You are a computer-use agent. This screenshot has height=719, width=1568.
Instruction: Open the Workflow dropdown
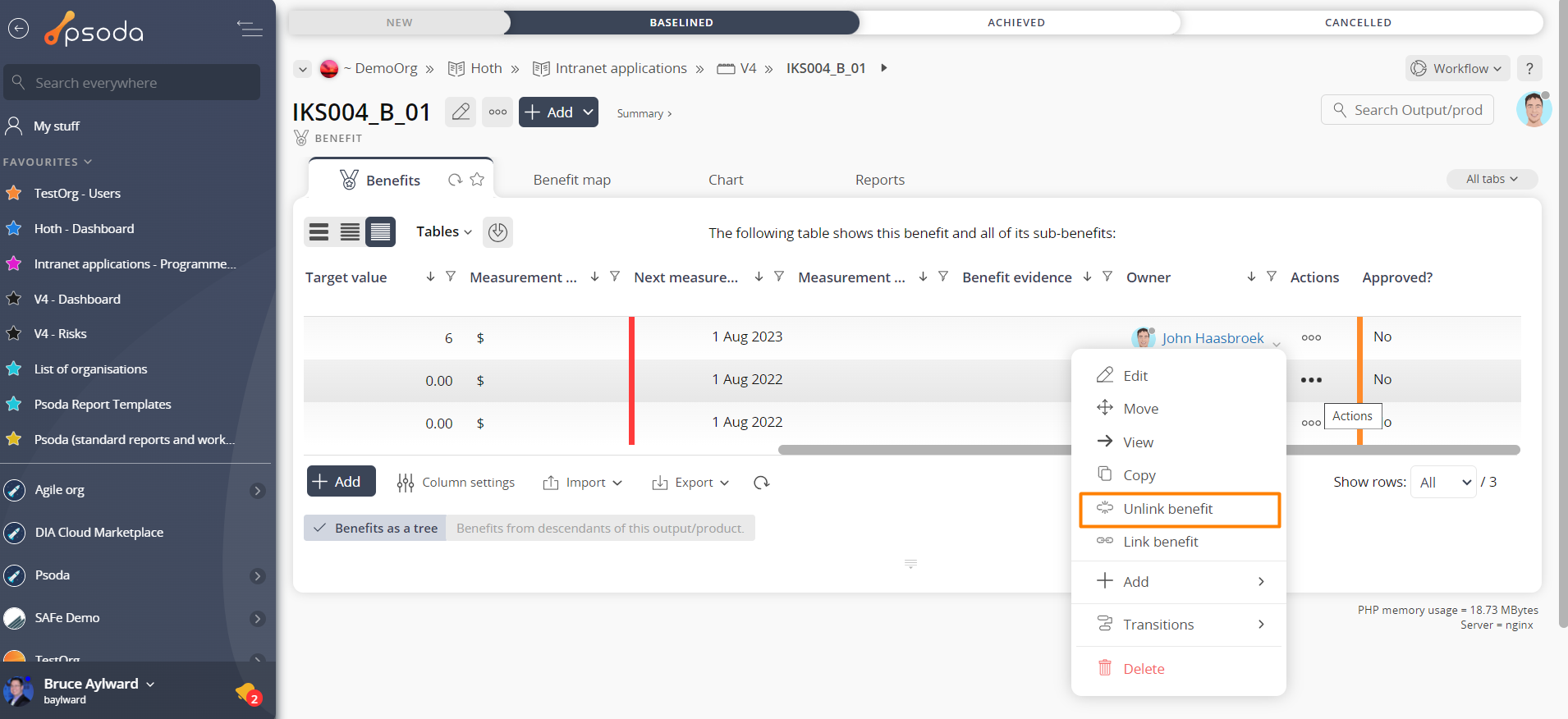1458,68
